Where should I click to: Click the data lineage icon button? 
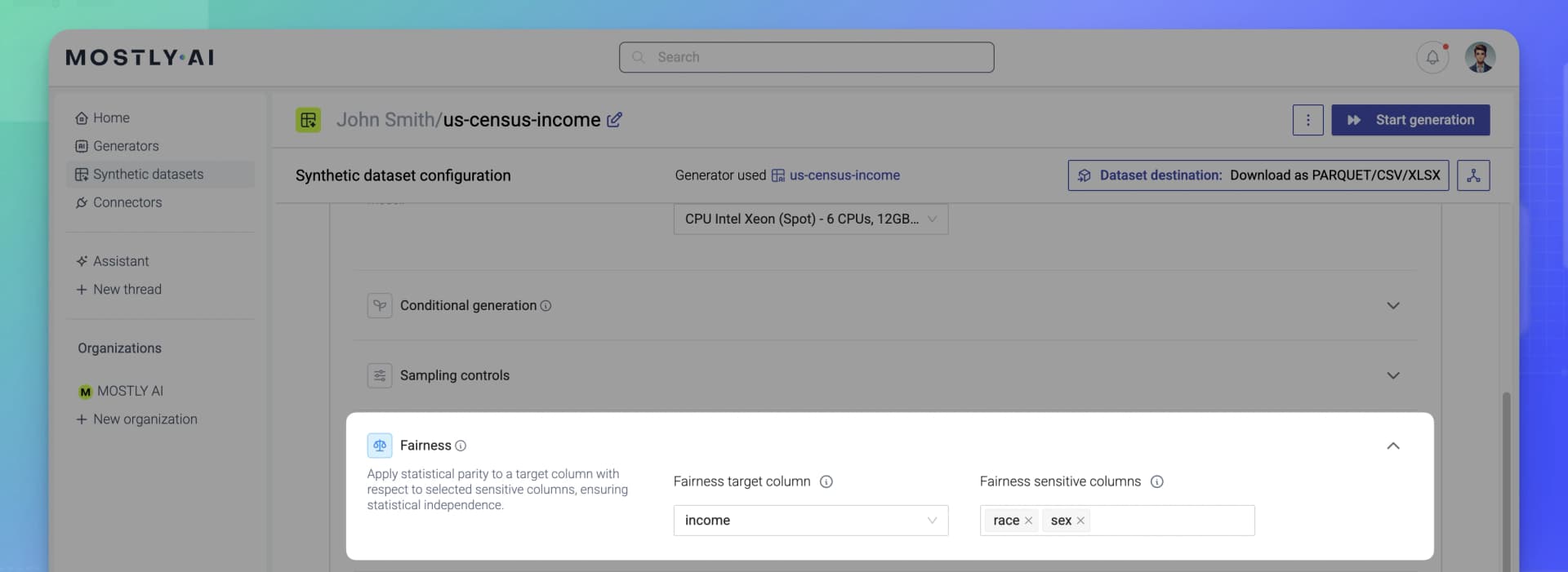(x=1473, y=175)
